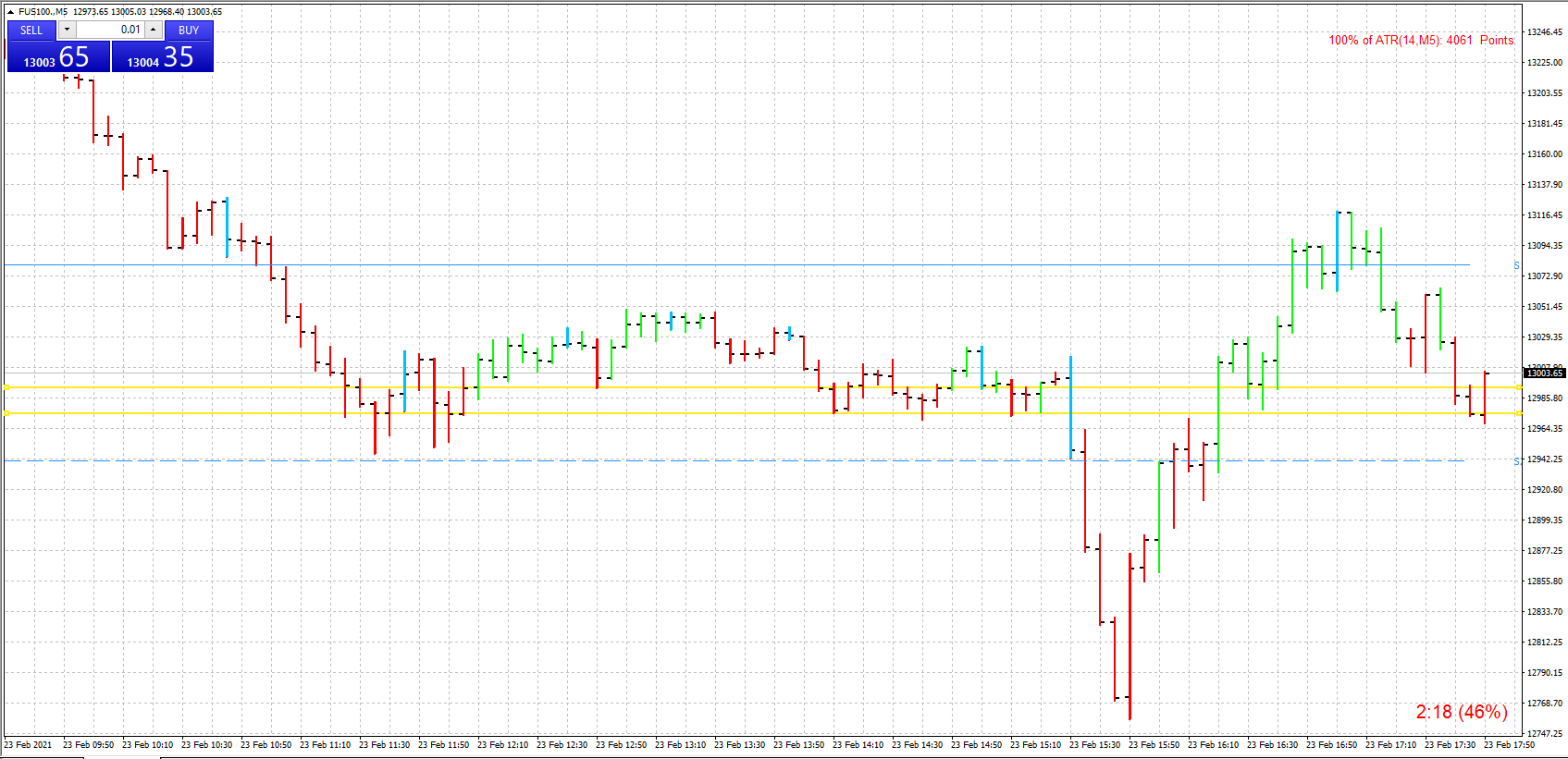Focus the 0.01 lot size field

(109, 30)
